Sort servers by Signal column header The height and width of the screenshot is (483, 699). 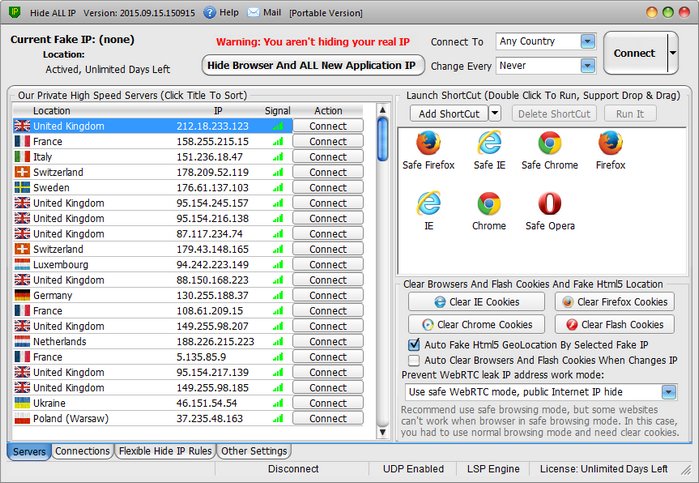[278, 111]
